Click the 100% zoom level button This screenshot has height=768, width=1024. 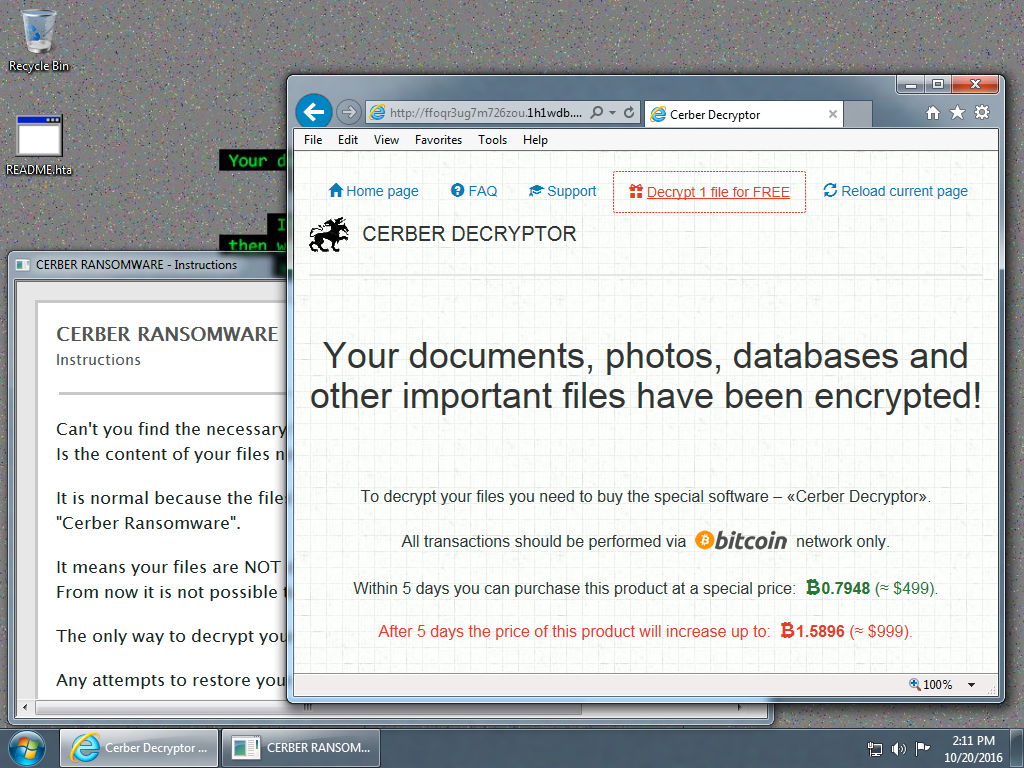click(x=931, y=684)
